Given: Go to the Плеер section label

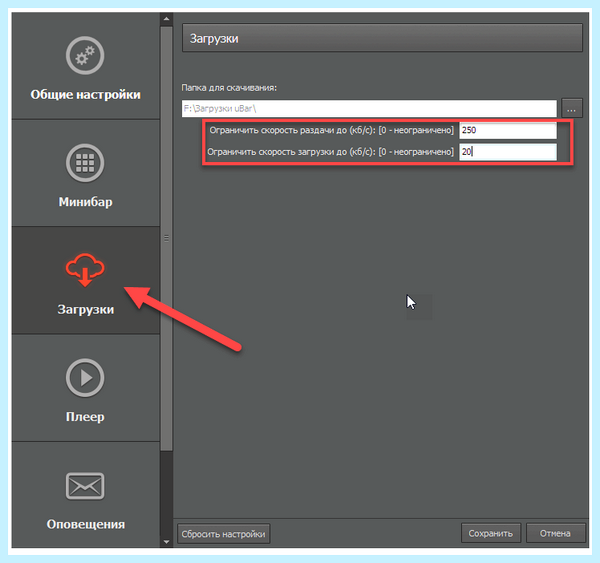Looking at the screenshot, I should (85, 417).
